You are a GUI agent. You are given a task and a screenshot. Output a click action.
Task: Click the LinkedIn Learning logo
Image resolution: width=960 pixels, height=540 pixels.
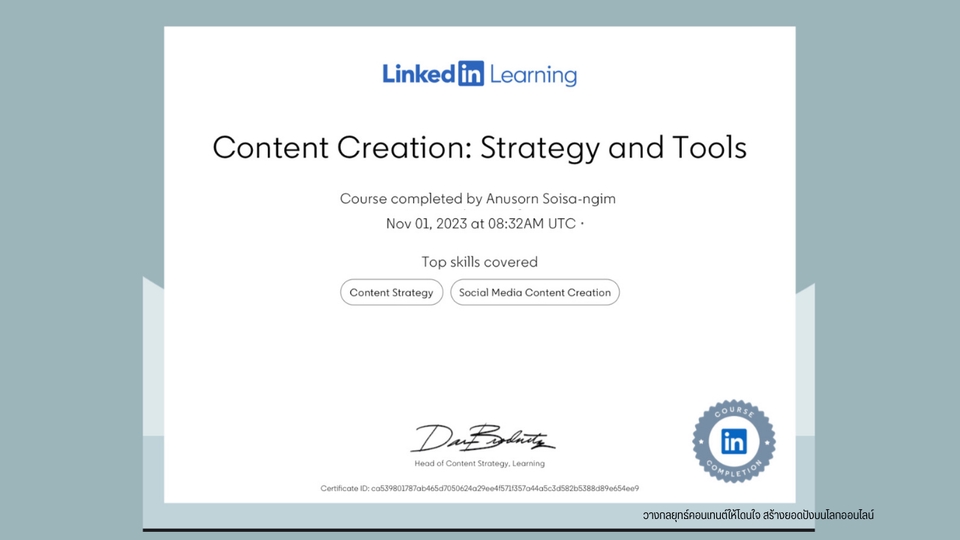tap(479, 74)
